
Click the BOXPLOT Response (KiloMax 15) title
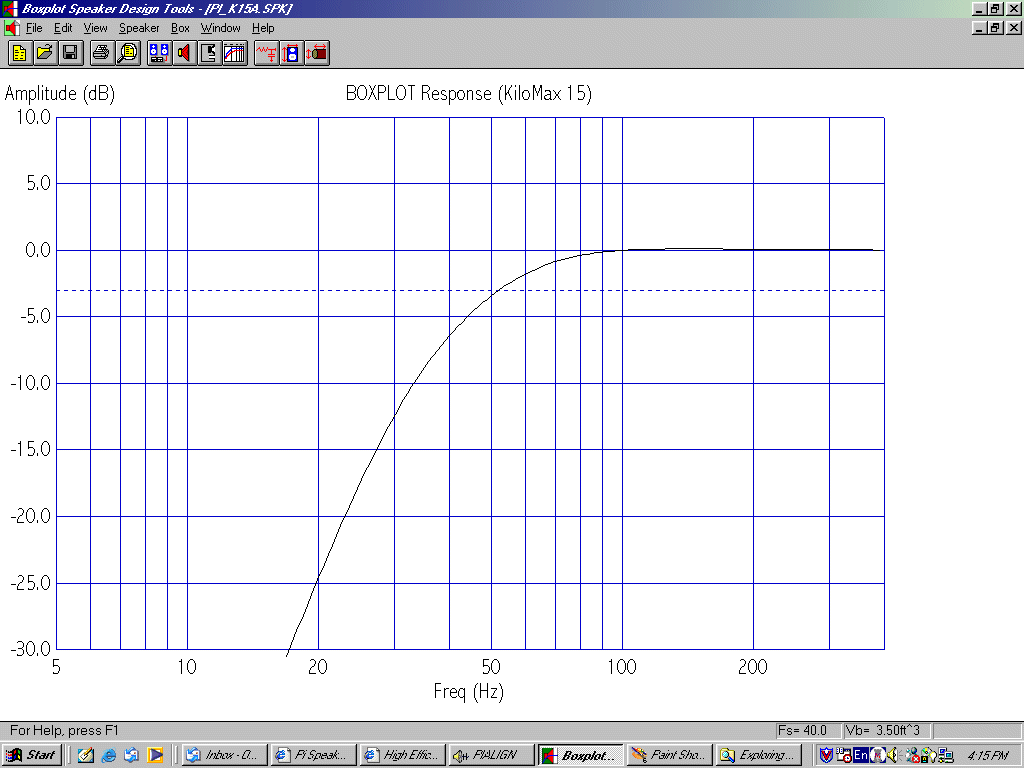469,93
